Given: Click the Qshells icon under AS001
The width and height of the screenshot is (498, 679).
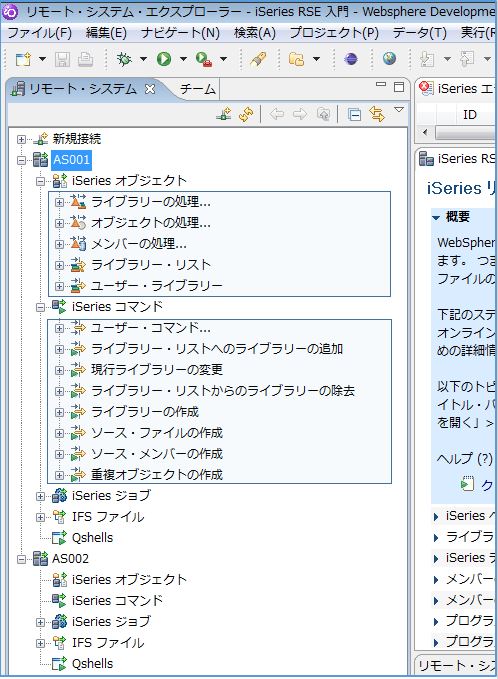Looking at the screenshot, I should pyautogui.click(x=59, y=537).
